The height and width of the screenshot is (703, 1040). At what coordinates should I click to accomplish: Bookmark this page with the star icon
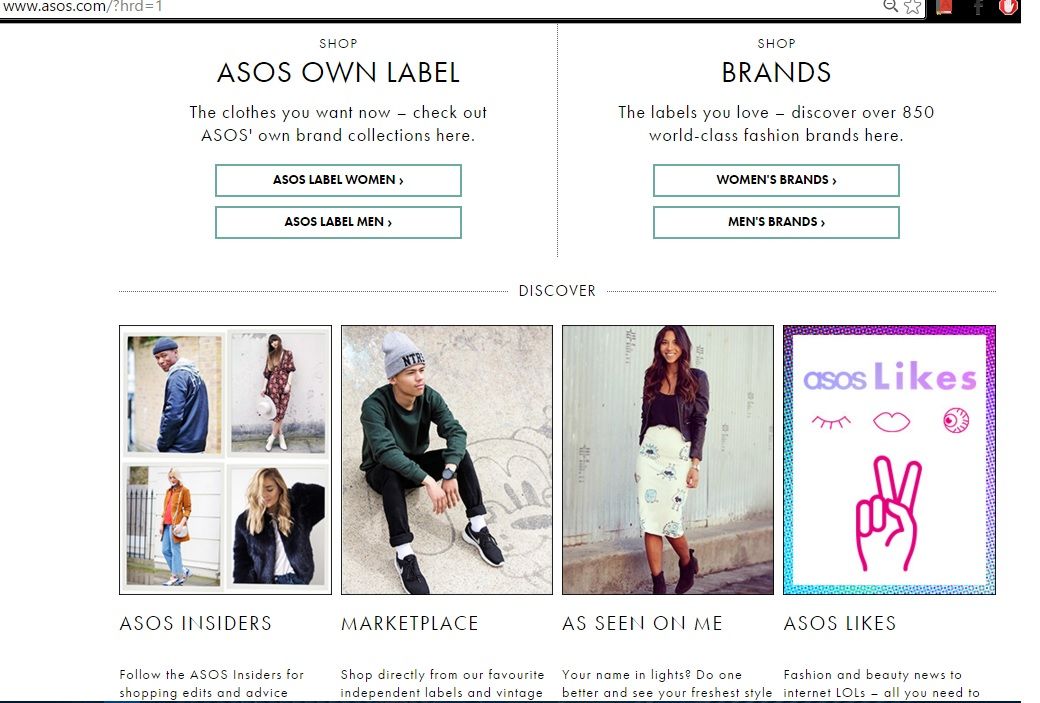[912, 7]
